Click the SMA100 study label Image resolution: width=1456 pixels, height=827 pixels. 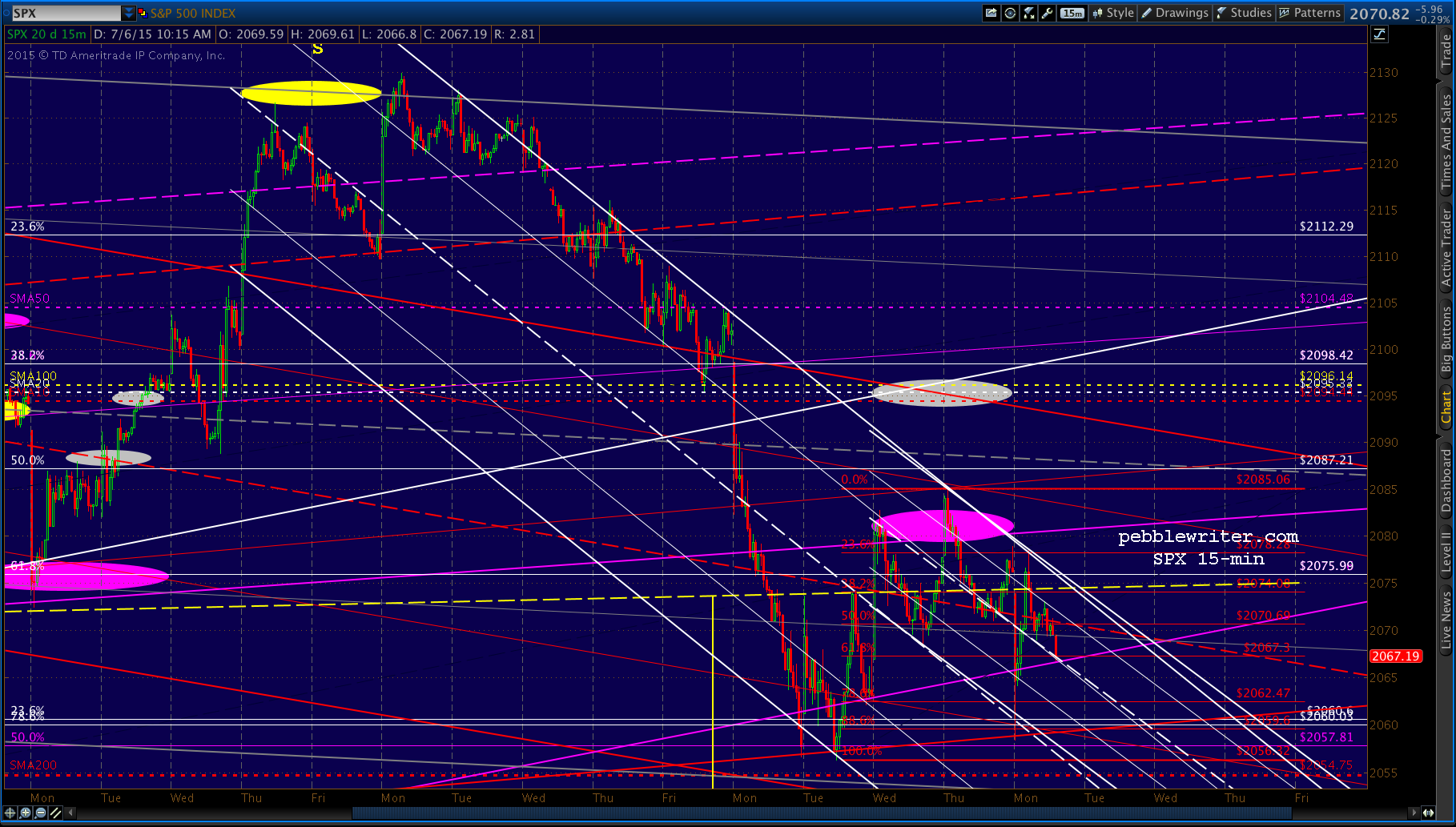click(33, 375)
